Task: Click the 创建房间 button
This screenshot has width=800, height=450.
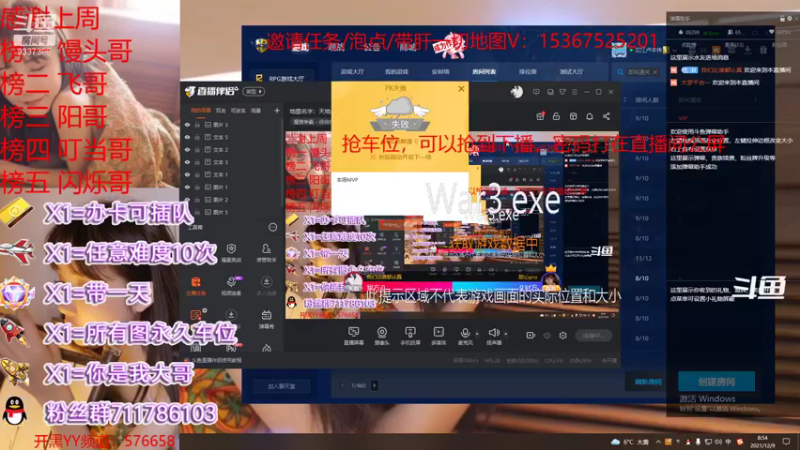Action: click(x=716, y=381)
